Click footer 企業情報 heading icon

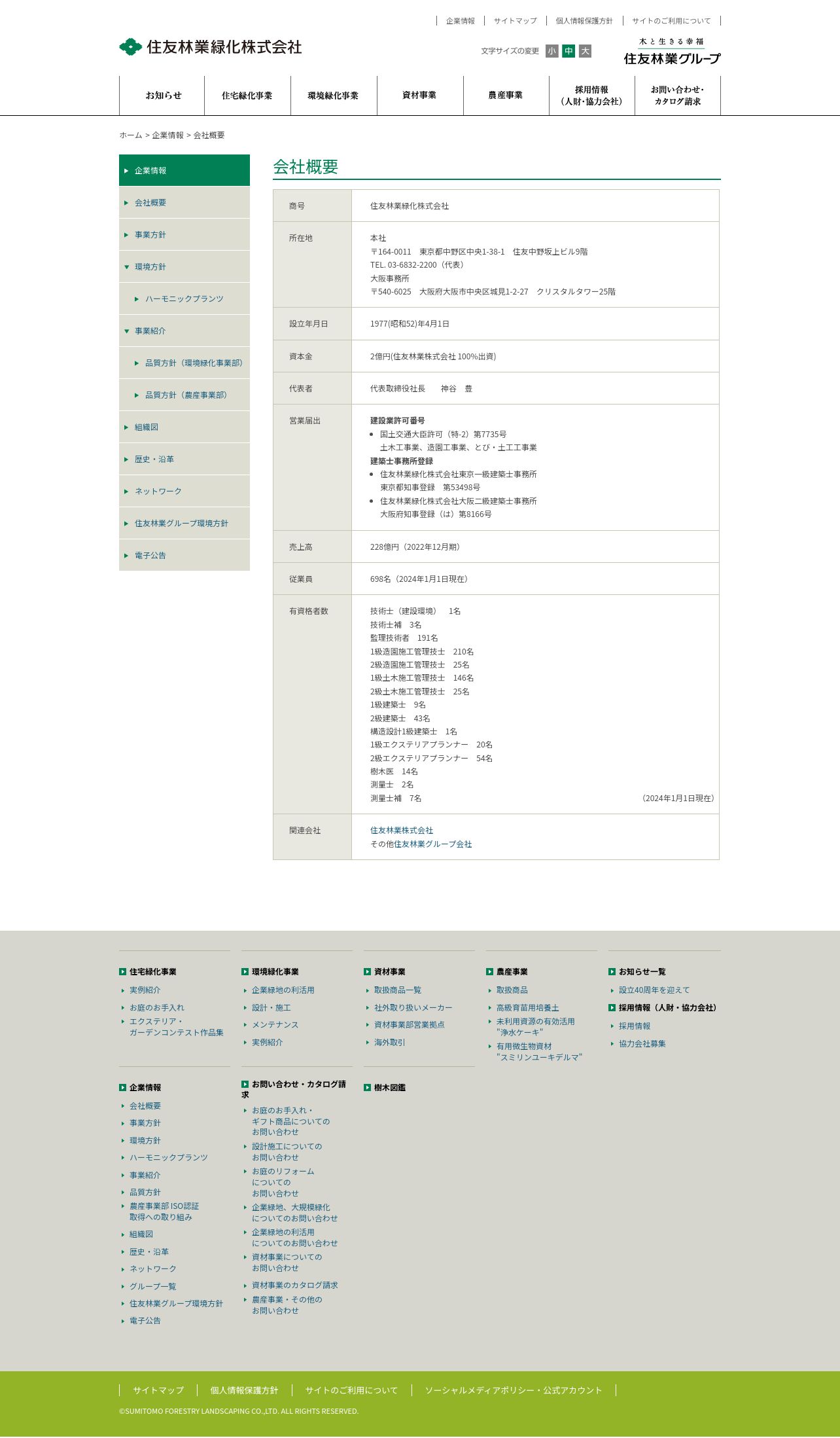point(122,1088)
